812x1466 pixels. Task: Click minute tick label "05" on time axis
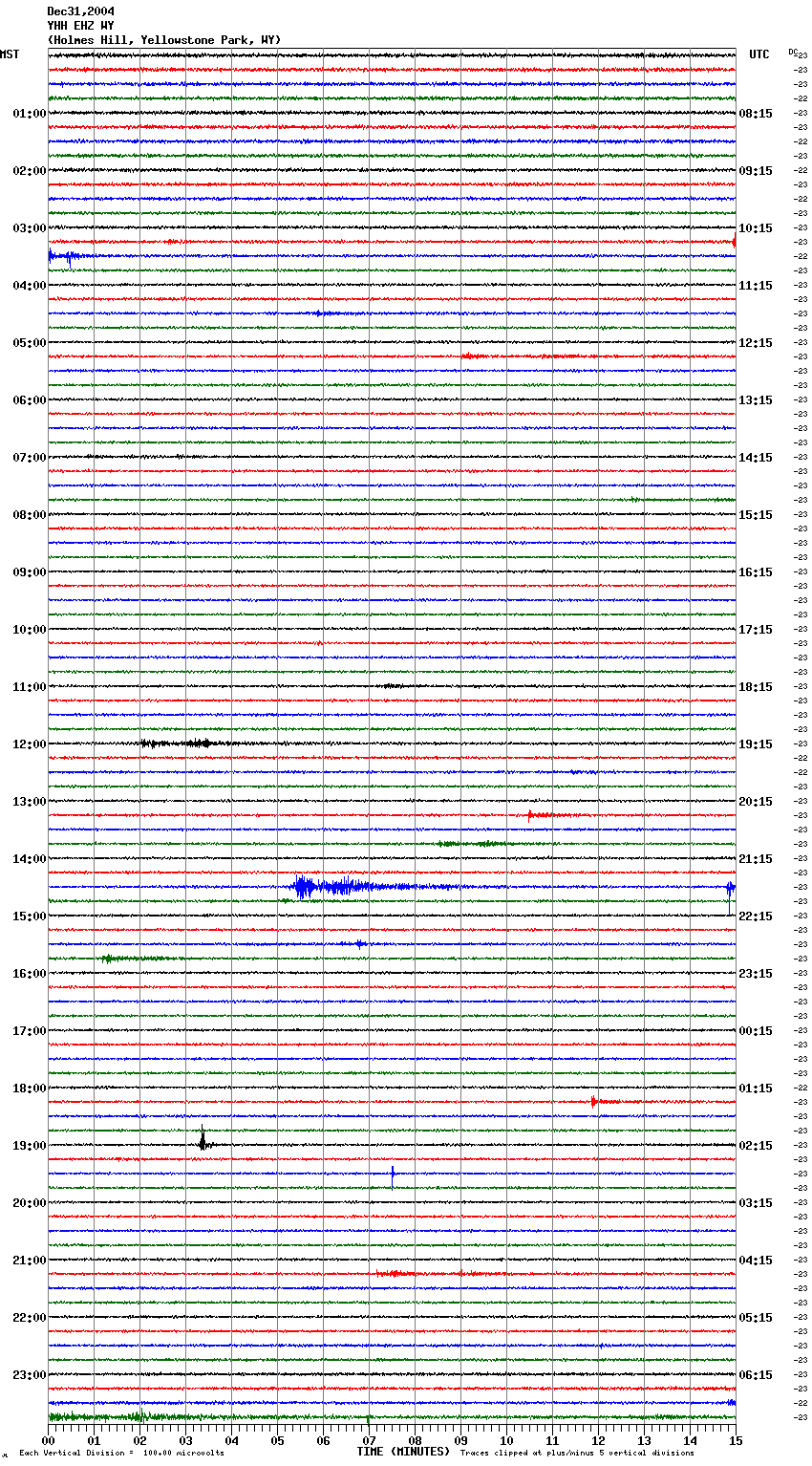tap(277, 1440)
